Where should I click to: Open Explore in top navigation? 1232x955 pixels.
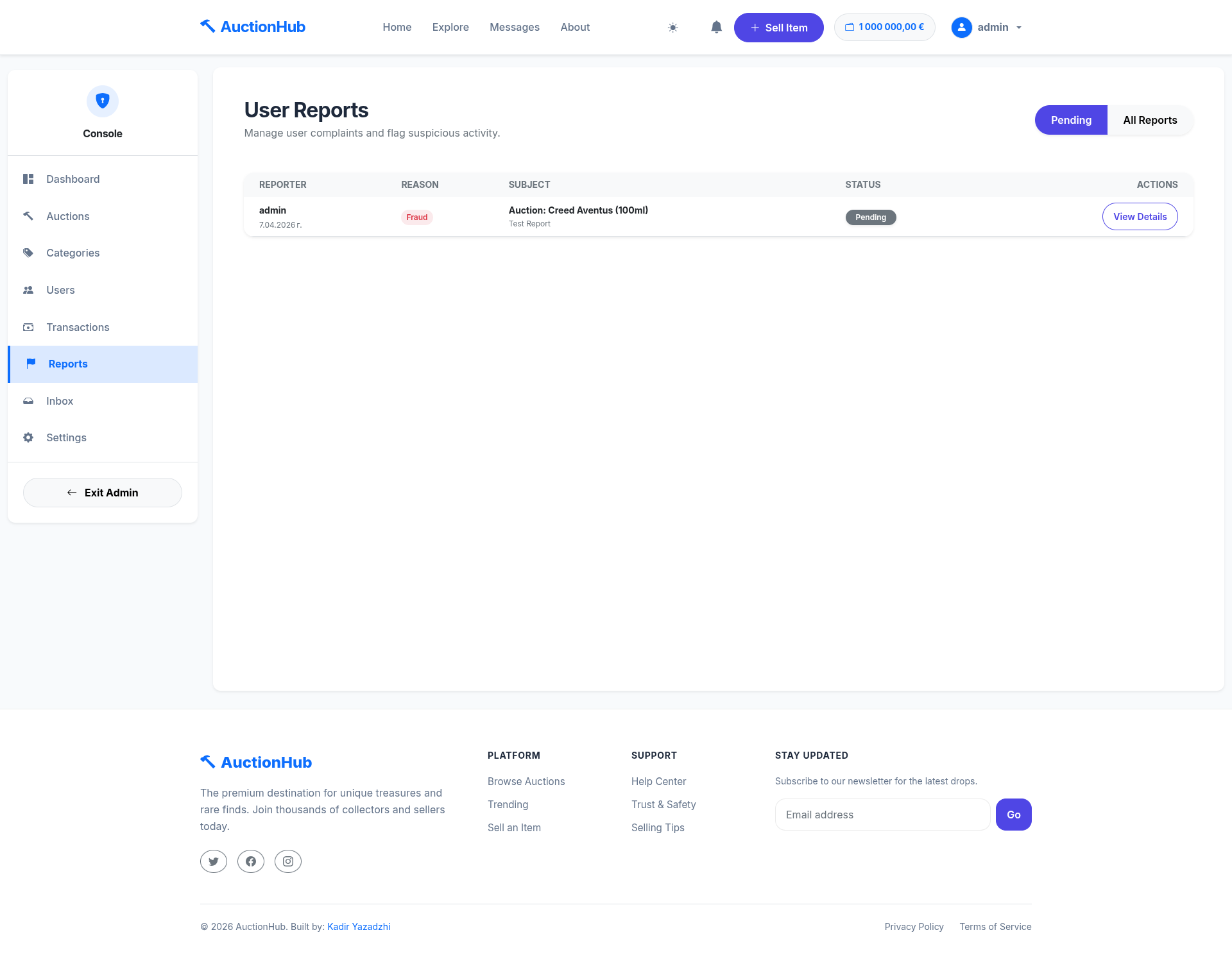tap(450, 27)
